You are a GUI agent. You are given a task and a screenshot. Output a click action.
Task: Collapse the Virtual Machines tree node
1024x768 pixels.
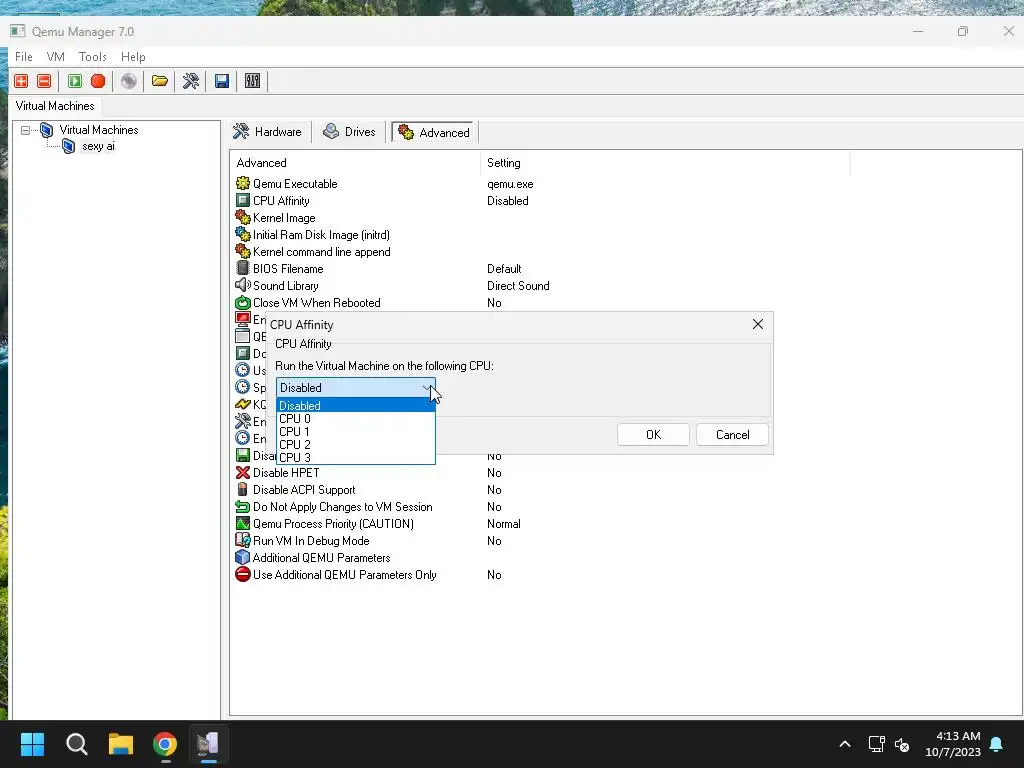(x=25, y=130)
